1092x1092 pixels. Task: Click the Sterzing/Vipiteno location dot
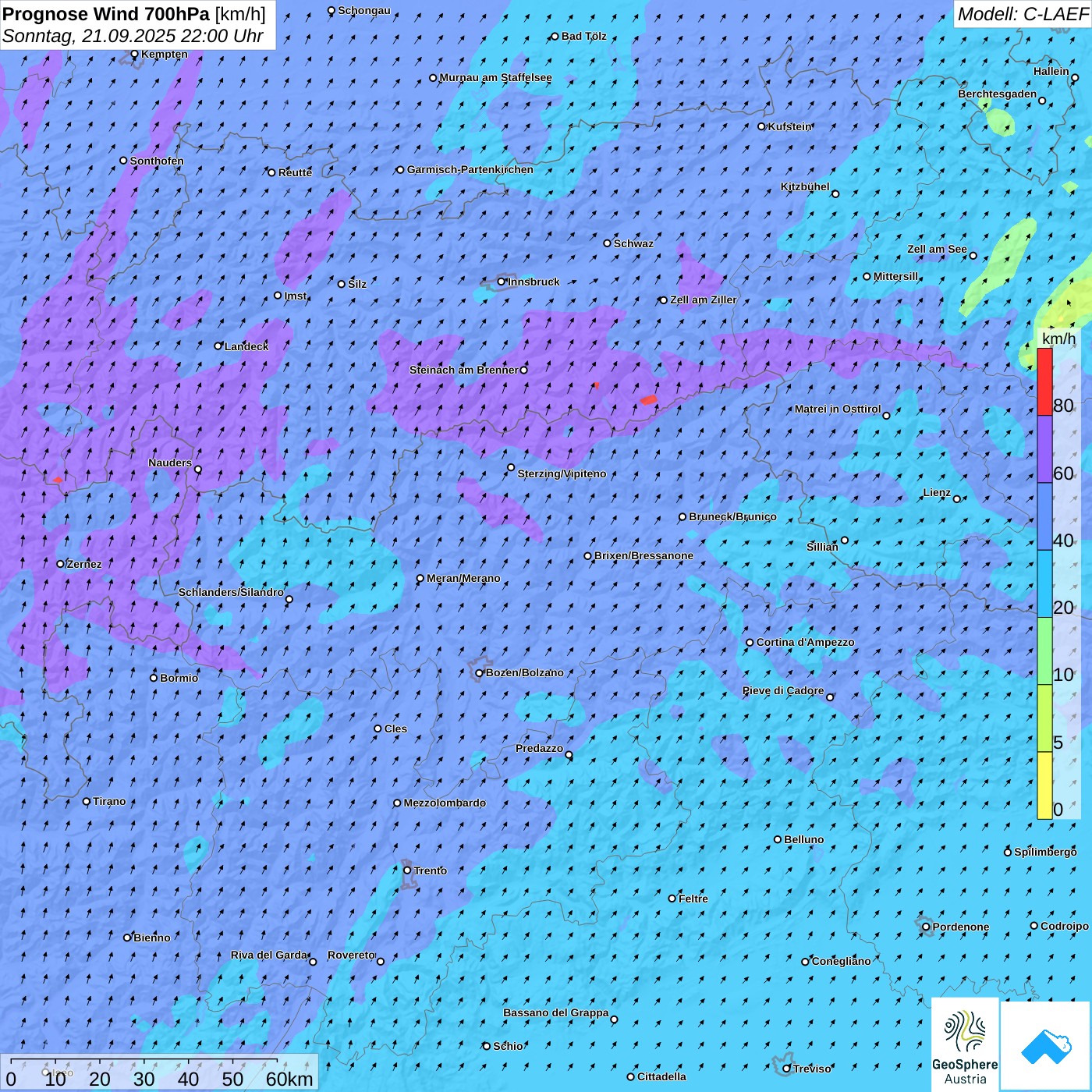511,468
